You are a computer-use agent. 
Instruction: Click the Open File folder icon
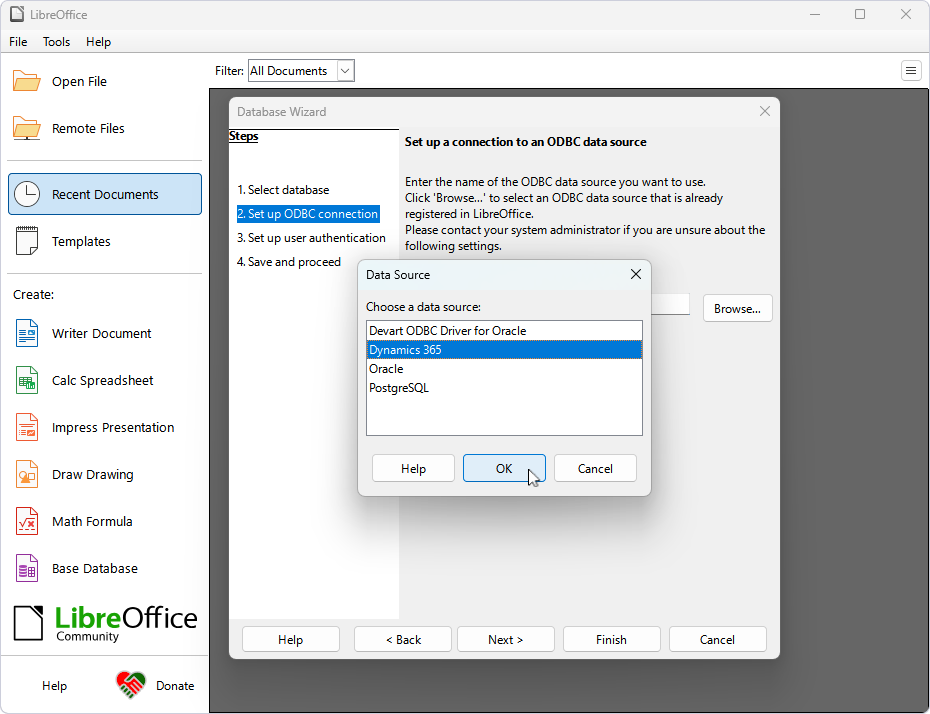(x=27, y=82)
